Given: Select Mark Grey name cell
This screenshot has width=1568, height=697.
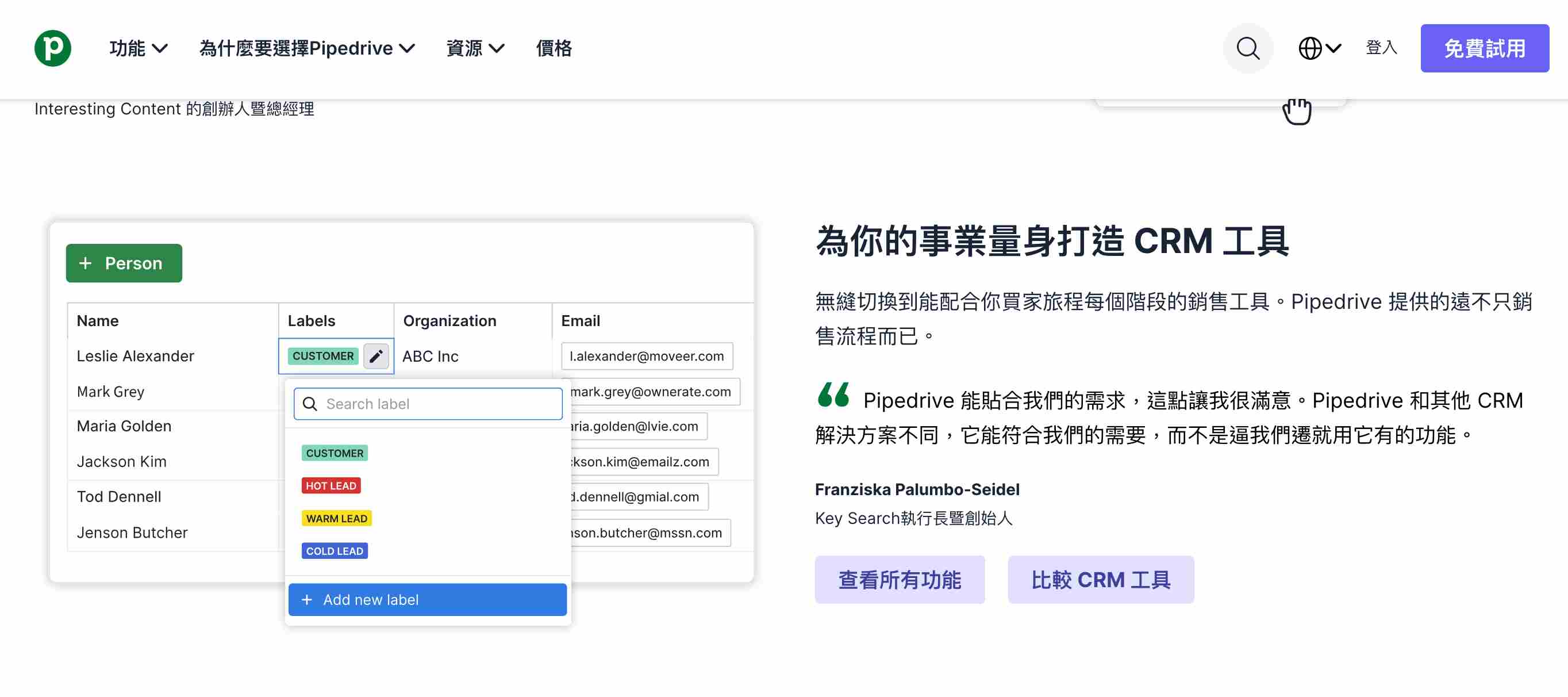Looking at the screenshot, I should click(110, 391).
